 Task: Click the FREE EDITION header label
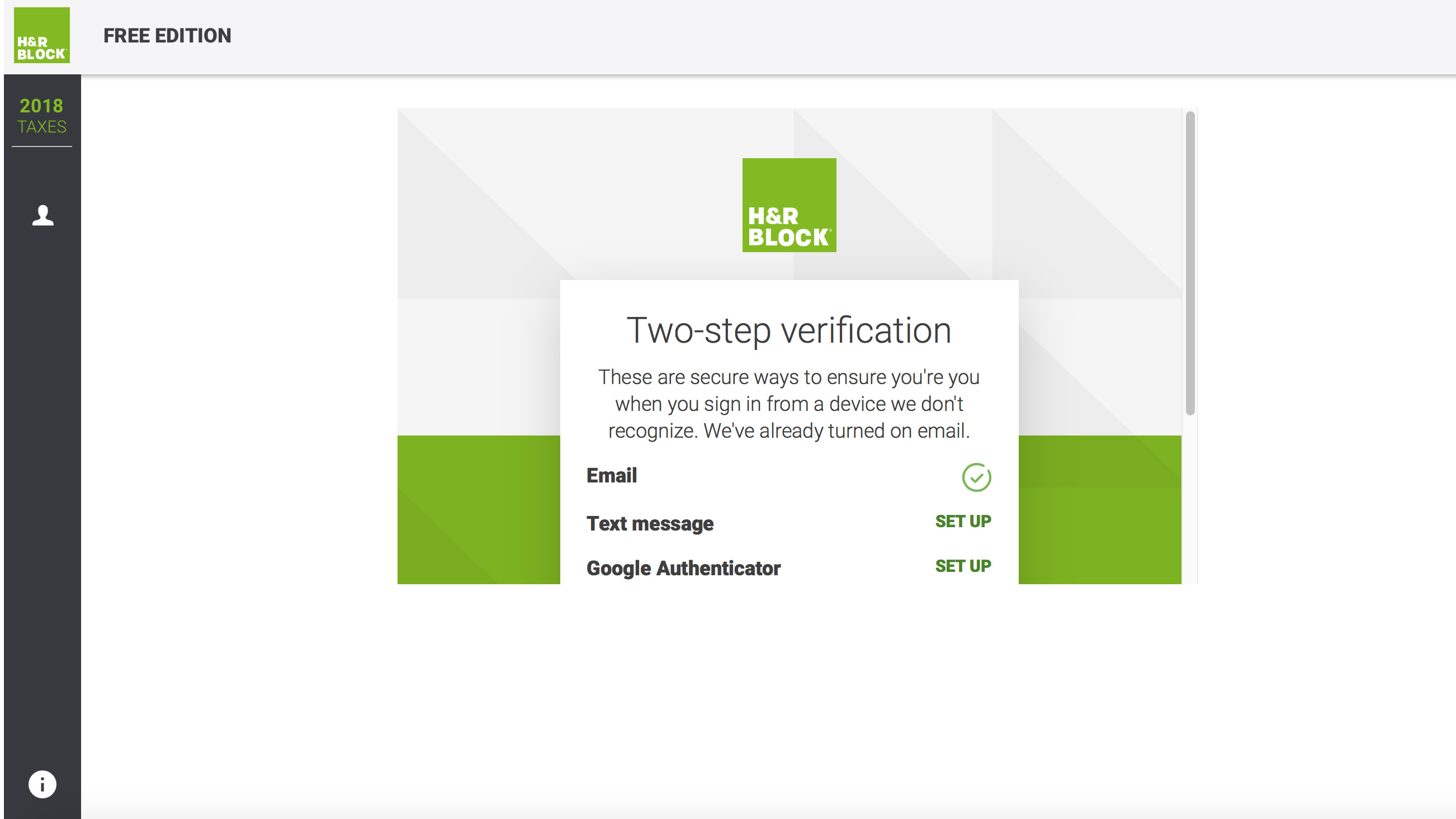(x=167, y=36)
